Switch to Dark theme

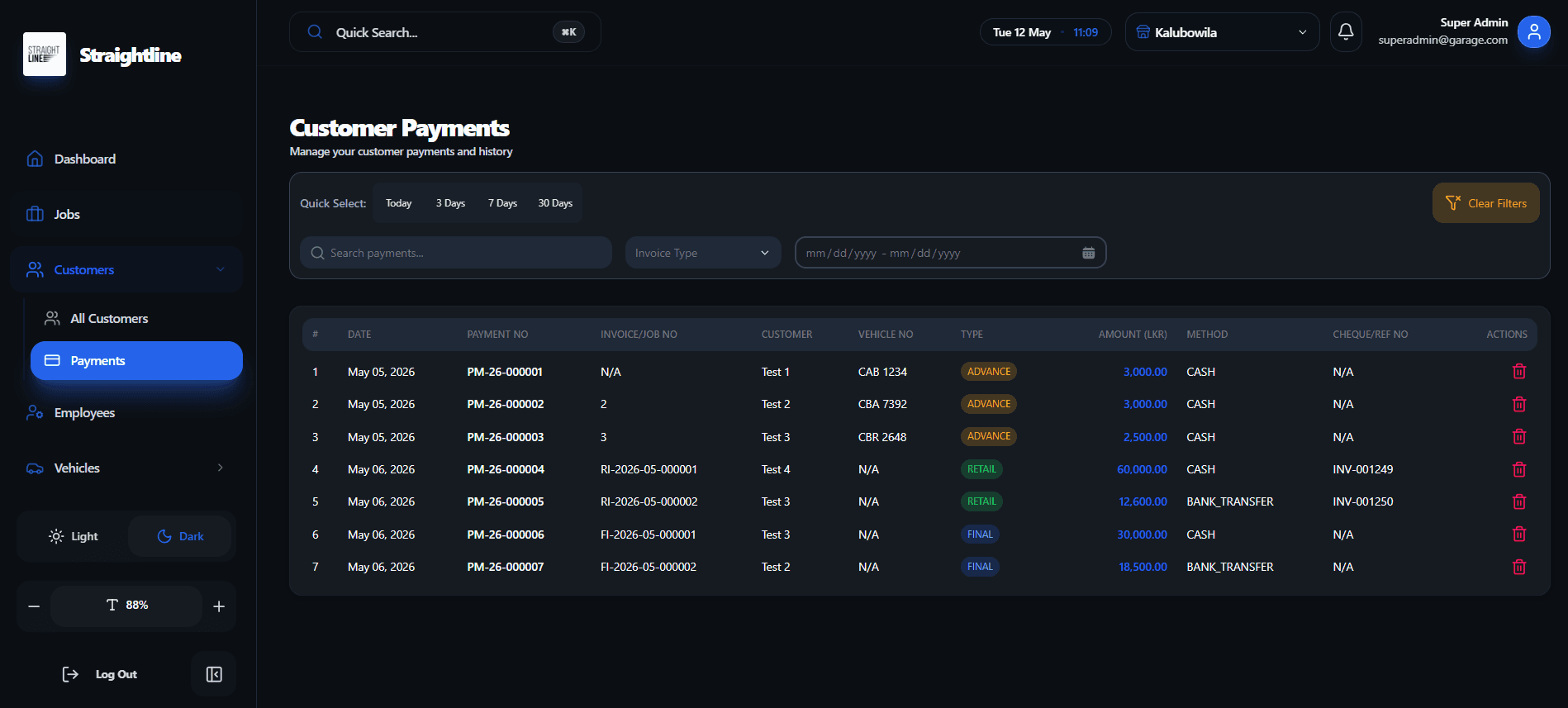click(x=180, y=536)
